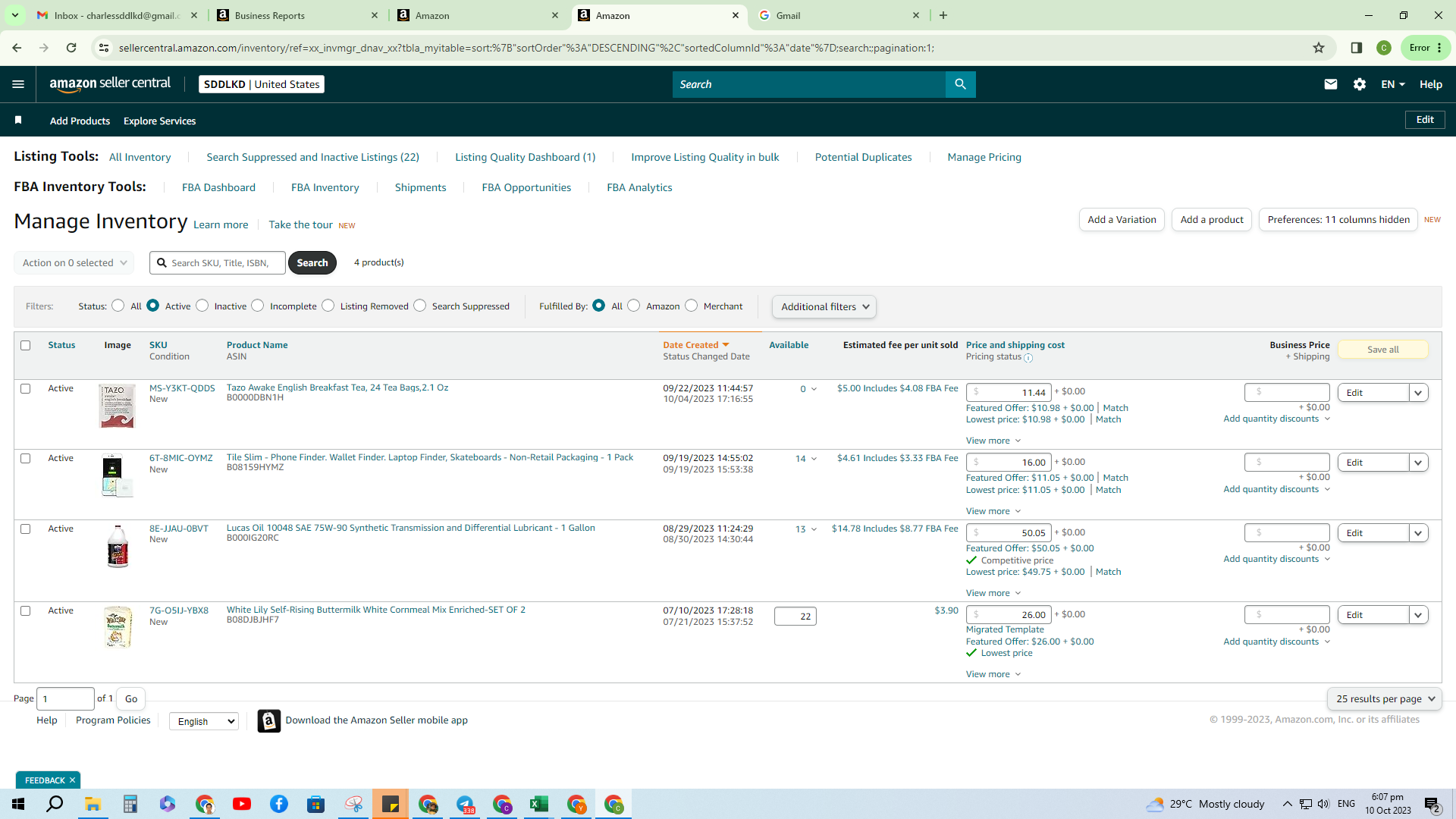
Task: Launch Excel from the taskbar
Action: coord(539,804)
